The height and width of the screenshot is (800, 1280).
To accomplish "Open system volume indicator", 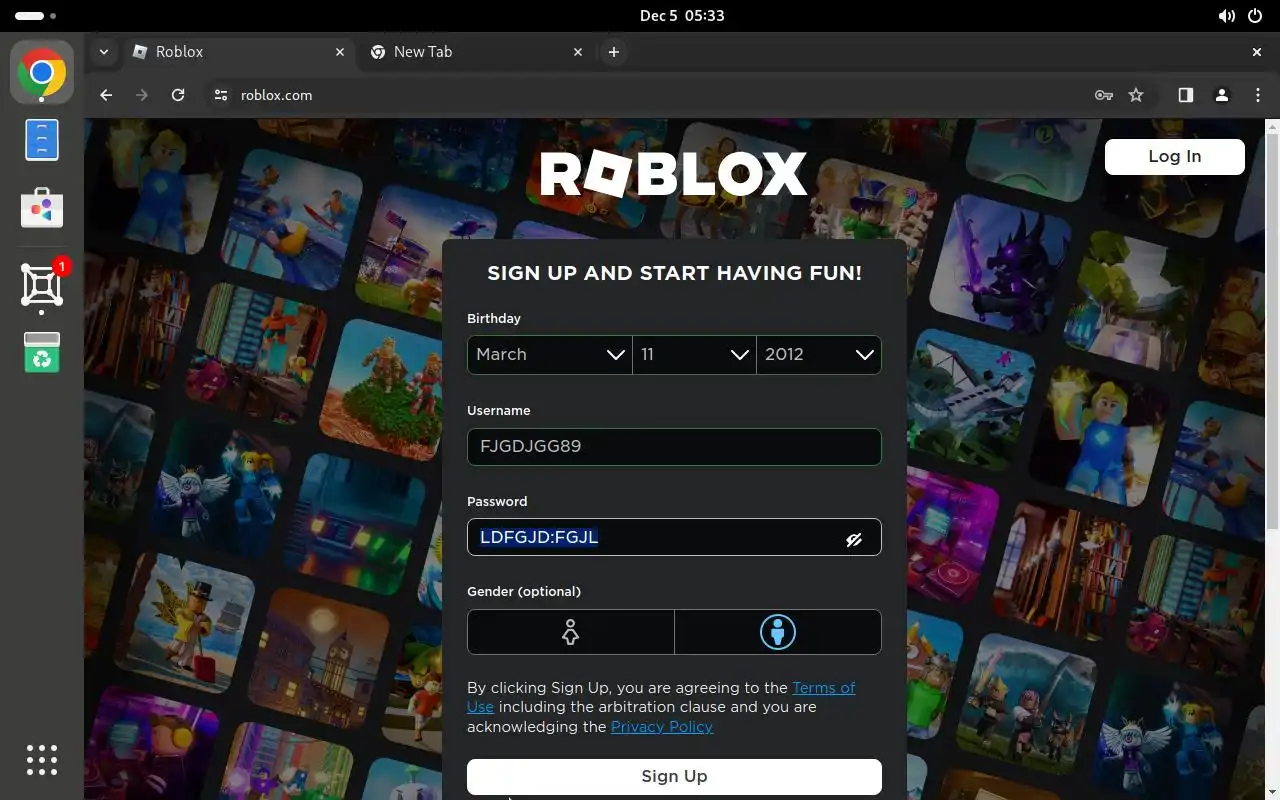I will coord(1227,16).
